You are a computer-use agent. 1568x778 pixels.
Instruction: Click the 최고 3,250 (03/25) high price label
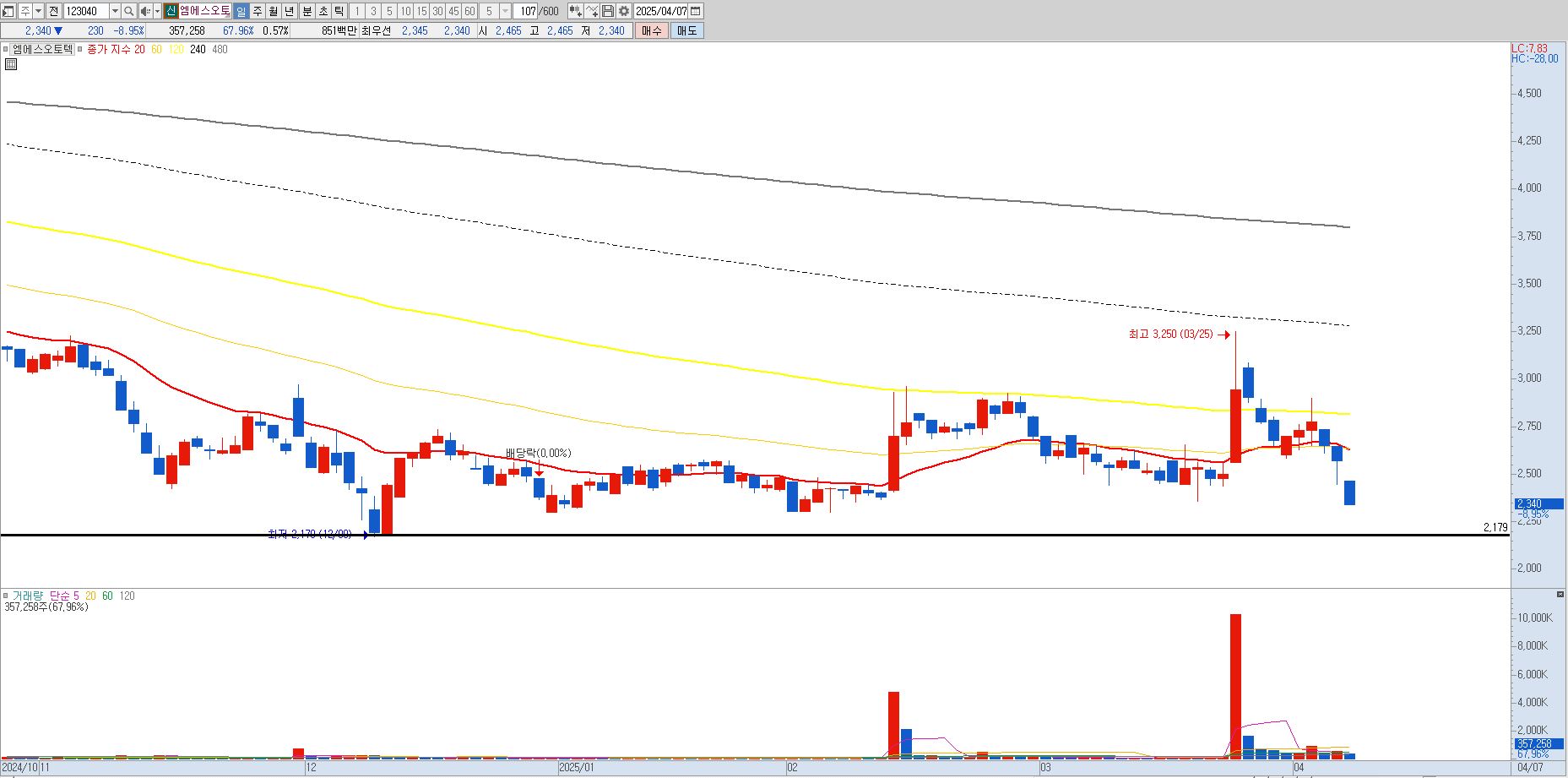[x=1170, y=335]
